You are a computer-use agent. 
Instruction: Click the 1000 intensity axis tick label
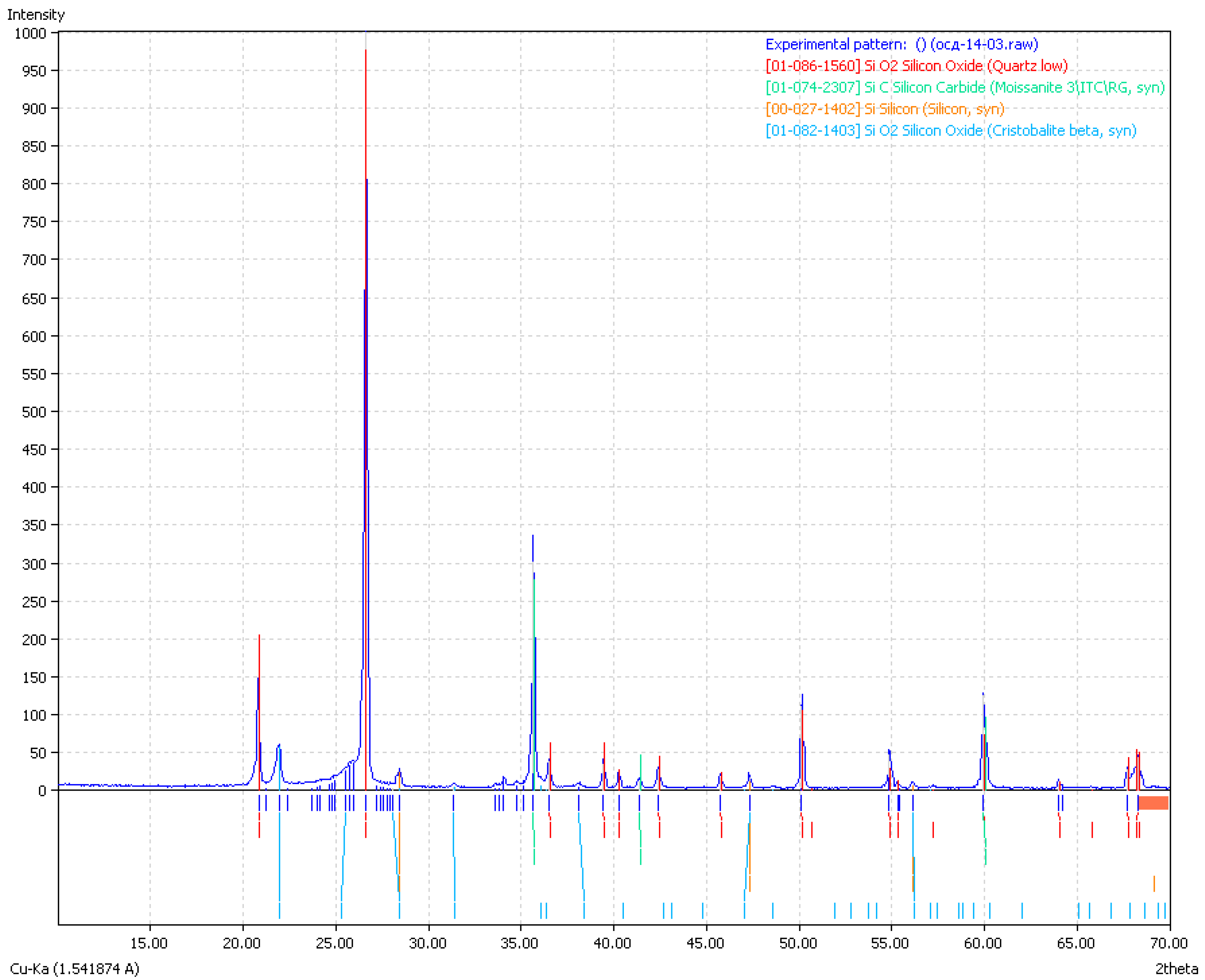[30, 33]
